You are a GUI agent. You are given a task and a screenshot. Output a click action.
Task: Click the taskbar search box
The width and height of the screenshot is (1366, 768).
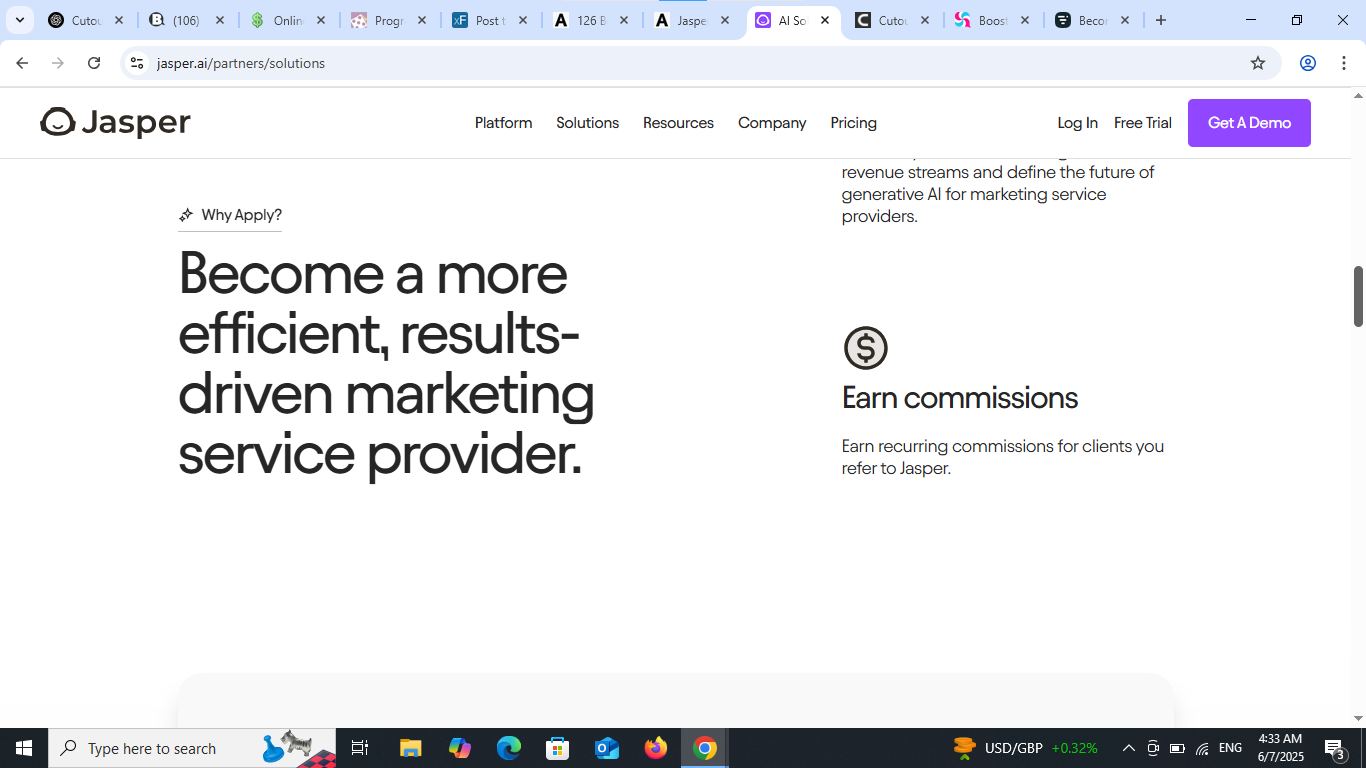(x=192, y=748)
